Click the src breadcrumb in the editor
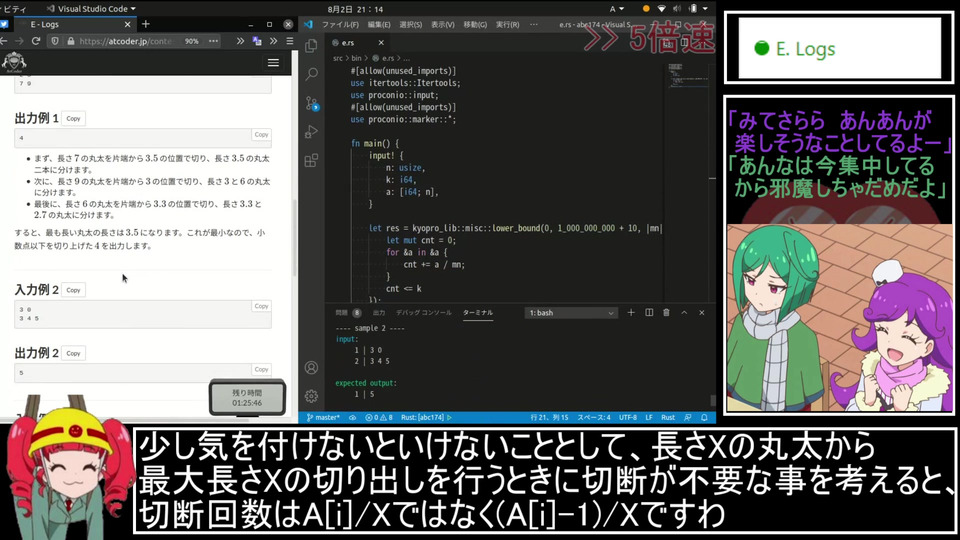960x540 pixels. (x=338, y=58)
